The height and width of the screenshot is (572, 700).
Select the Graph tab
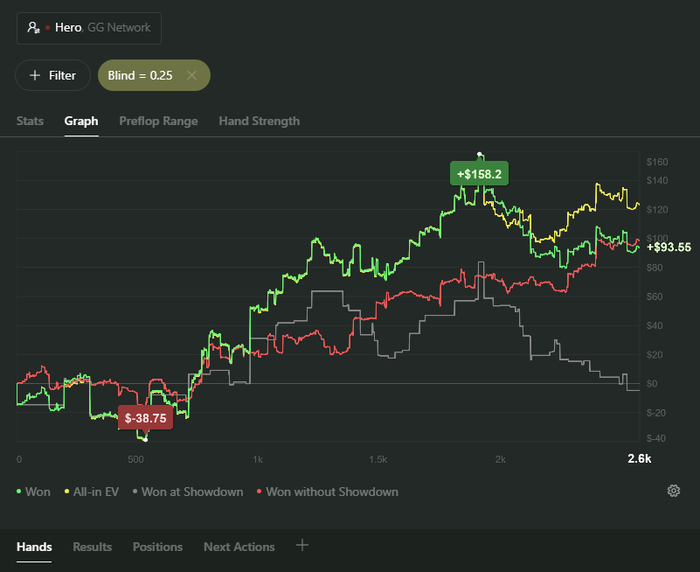point(81,121)
